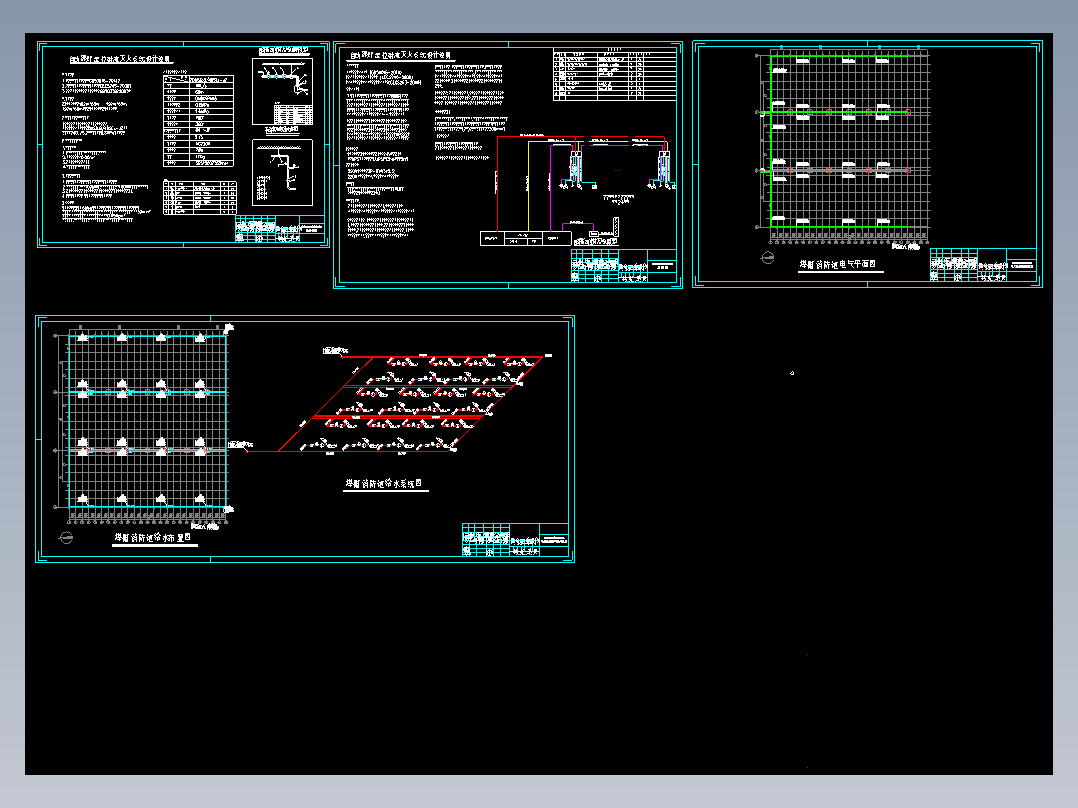Select the control panel box row at the schematic bottom
Viewport: 1078px width, 808px height.
coord(525,239)
